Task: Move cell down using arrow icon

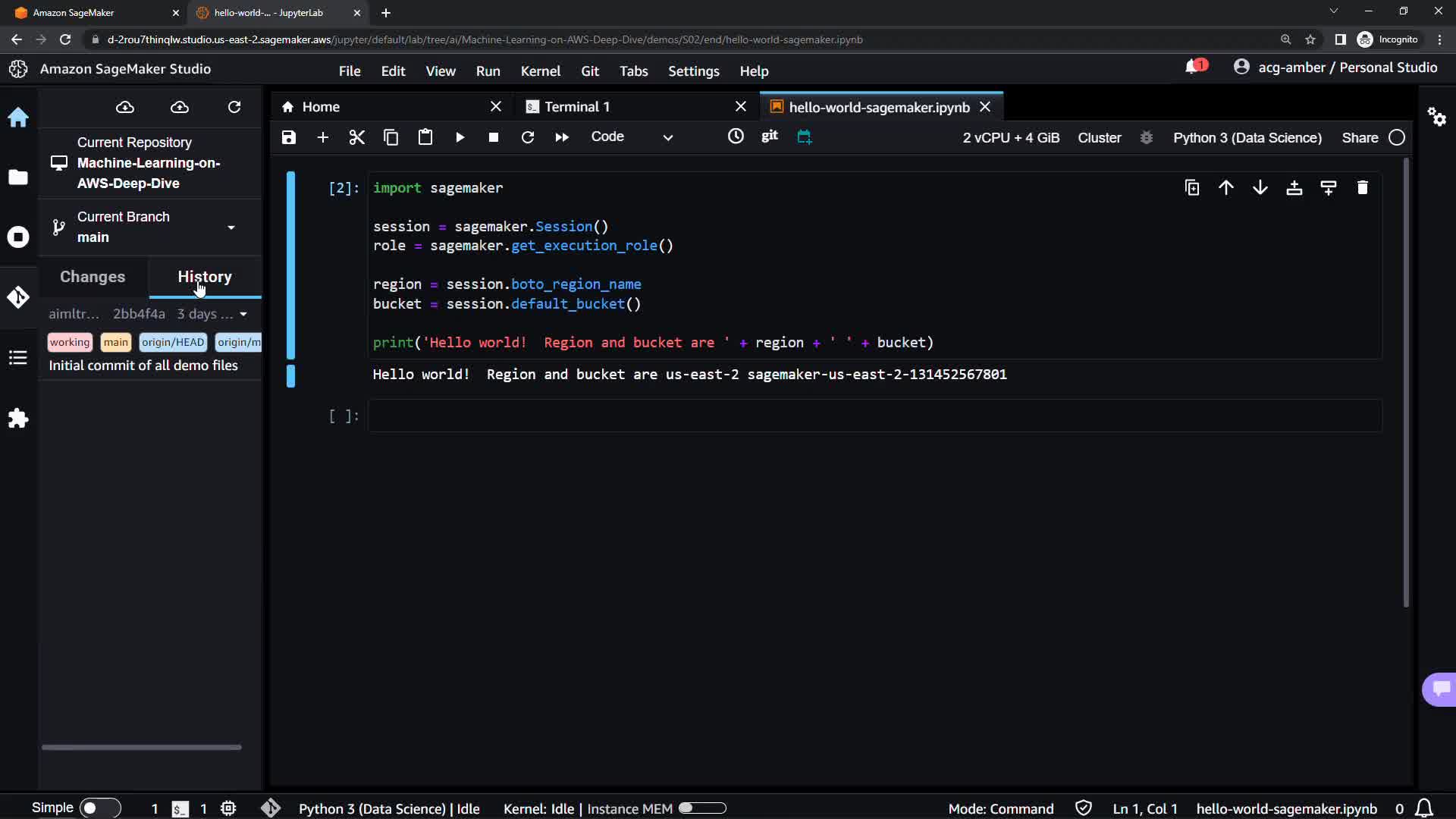Action: pos(1260,188)
